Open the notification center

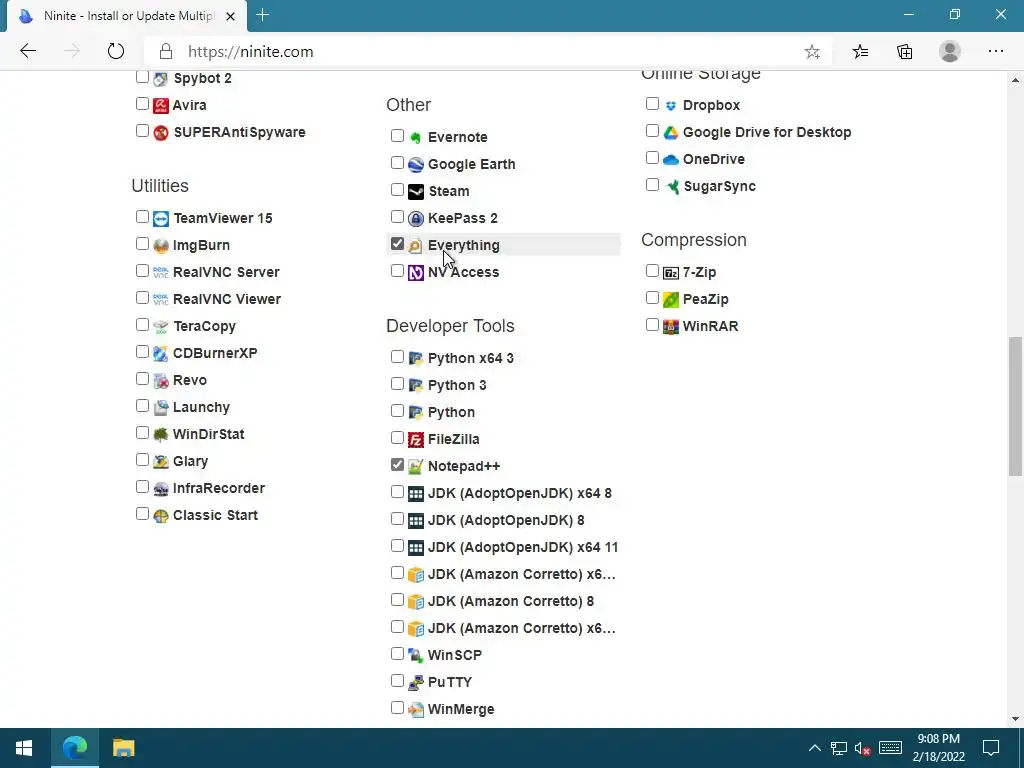[x=991, y=748]
